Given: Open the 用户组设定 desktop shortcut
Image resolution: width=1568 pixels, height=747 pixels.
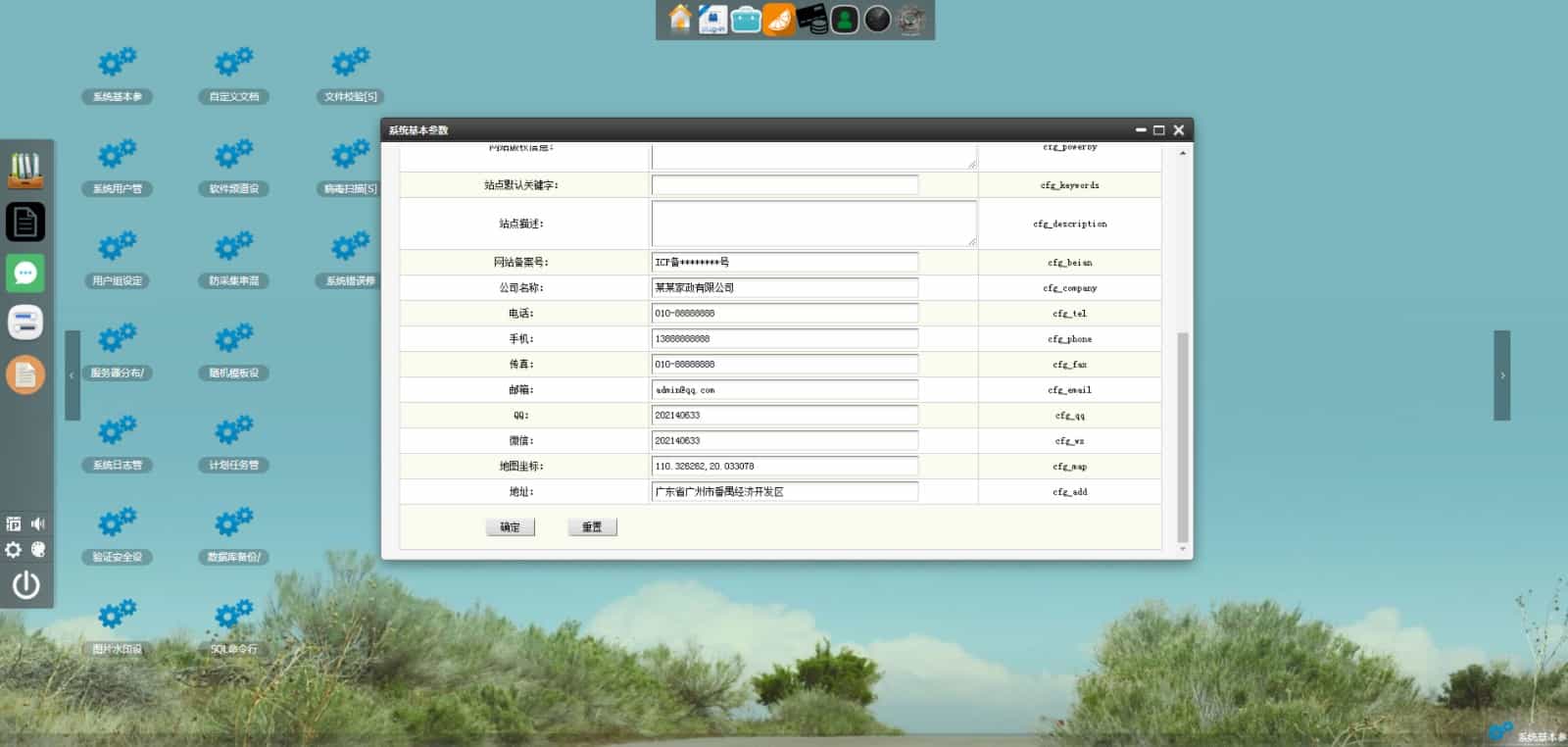Looking at the screenshot, I should [x=118, y=260].
